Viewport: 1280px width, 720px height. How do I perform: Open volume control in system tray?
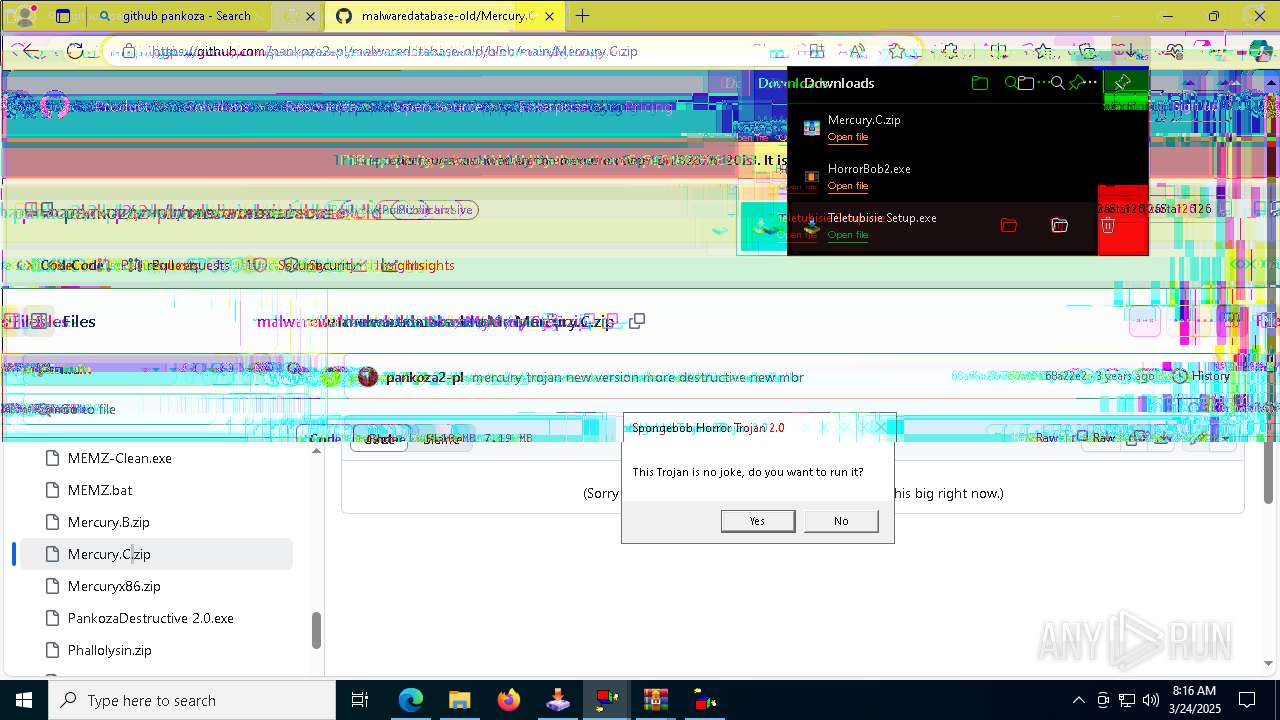click(x=1150, y=700)
